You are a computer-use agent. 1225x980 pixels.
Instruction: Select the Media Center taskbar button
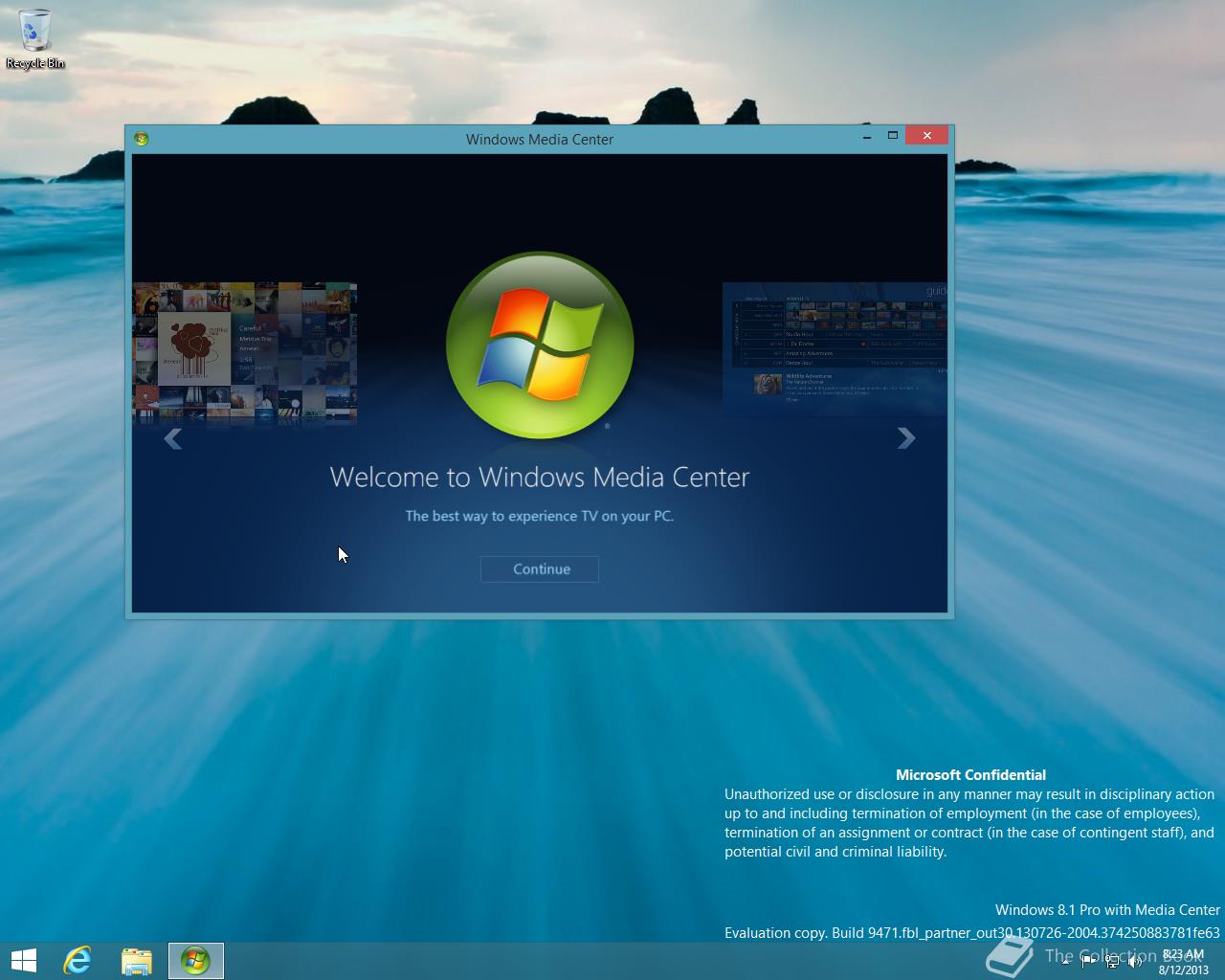click(196, 961)
